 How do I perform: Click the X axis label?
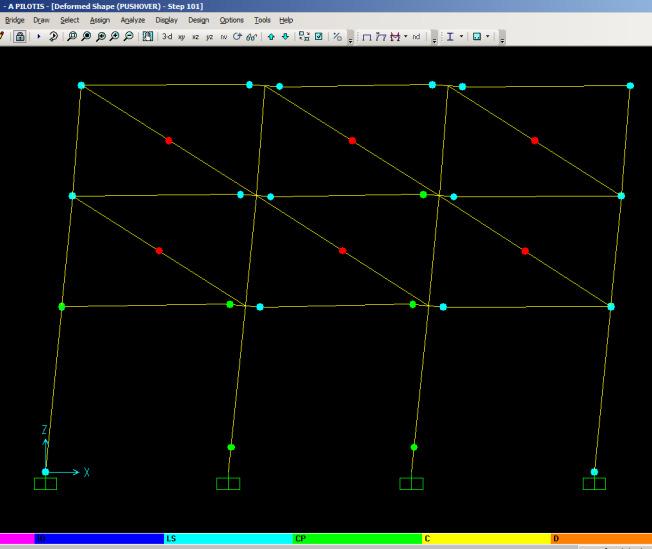pyautogui.click(x=86, y=472)
